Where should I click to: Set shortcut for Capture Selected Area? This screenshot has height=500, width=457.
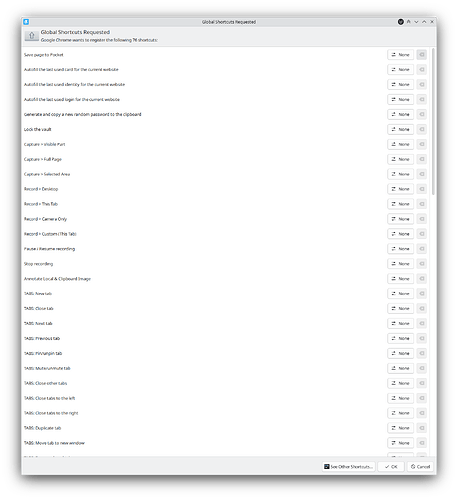pos(400,174)
